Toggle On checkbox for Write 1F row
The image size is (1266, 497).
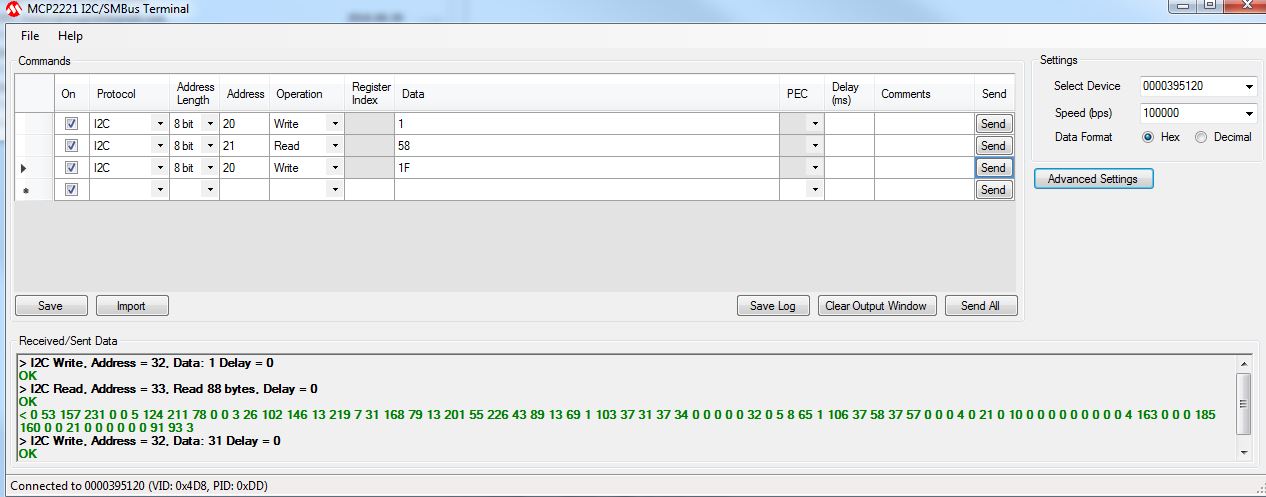tap(71, 168)
